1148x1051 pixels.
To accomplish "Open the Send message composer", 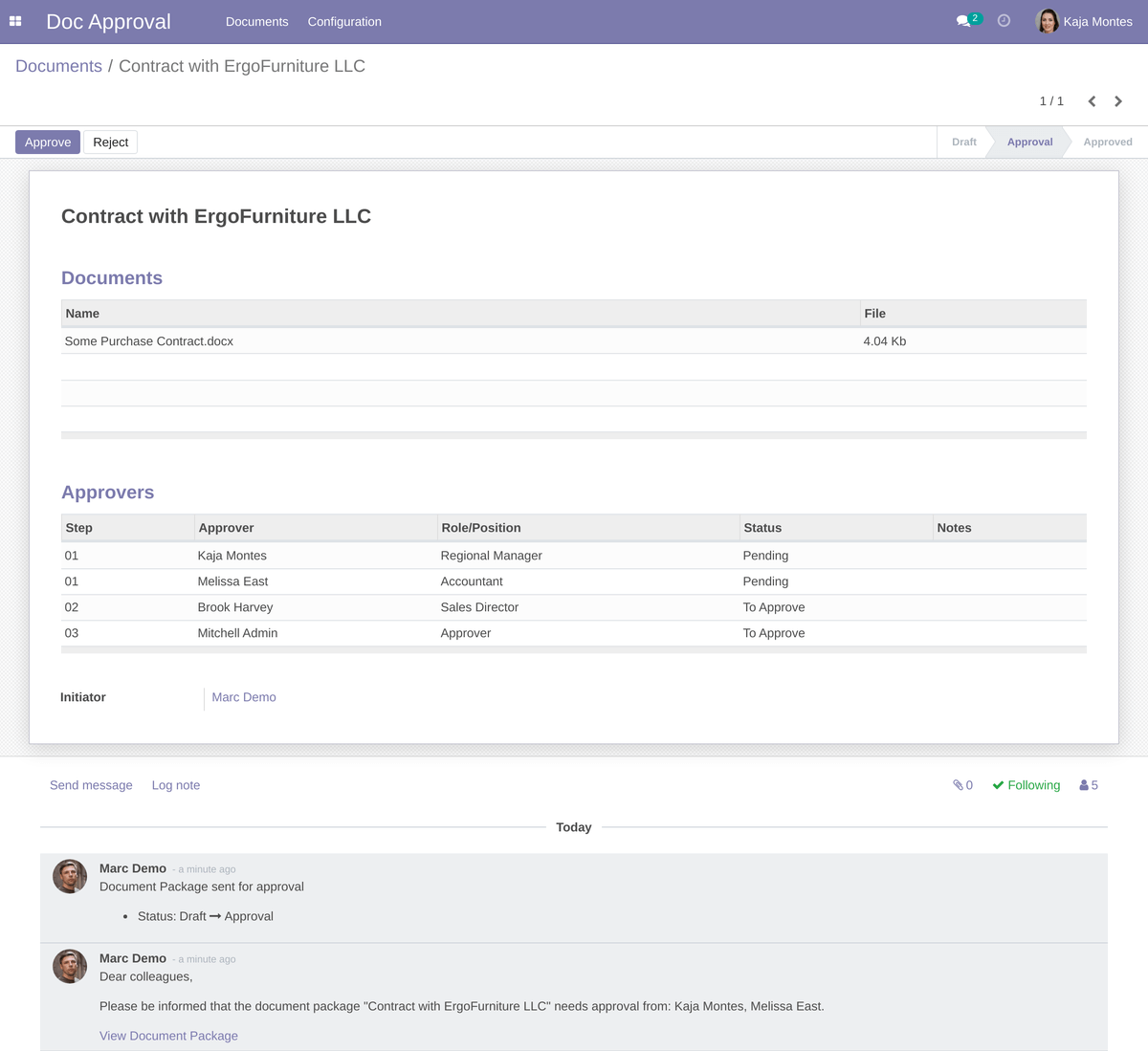I will click(91, 784).
